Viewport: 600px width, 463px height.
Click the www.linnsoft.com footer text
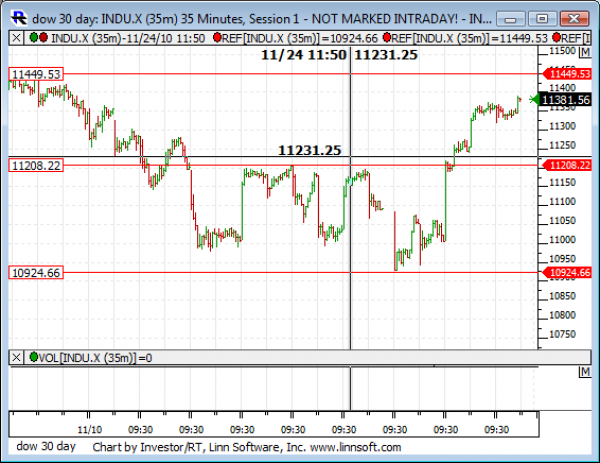click(x=355, y=447)
